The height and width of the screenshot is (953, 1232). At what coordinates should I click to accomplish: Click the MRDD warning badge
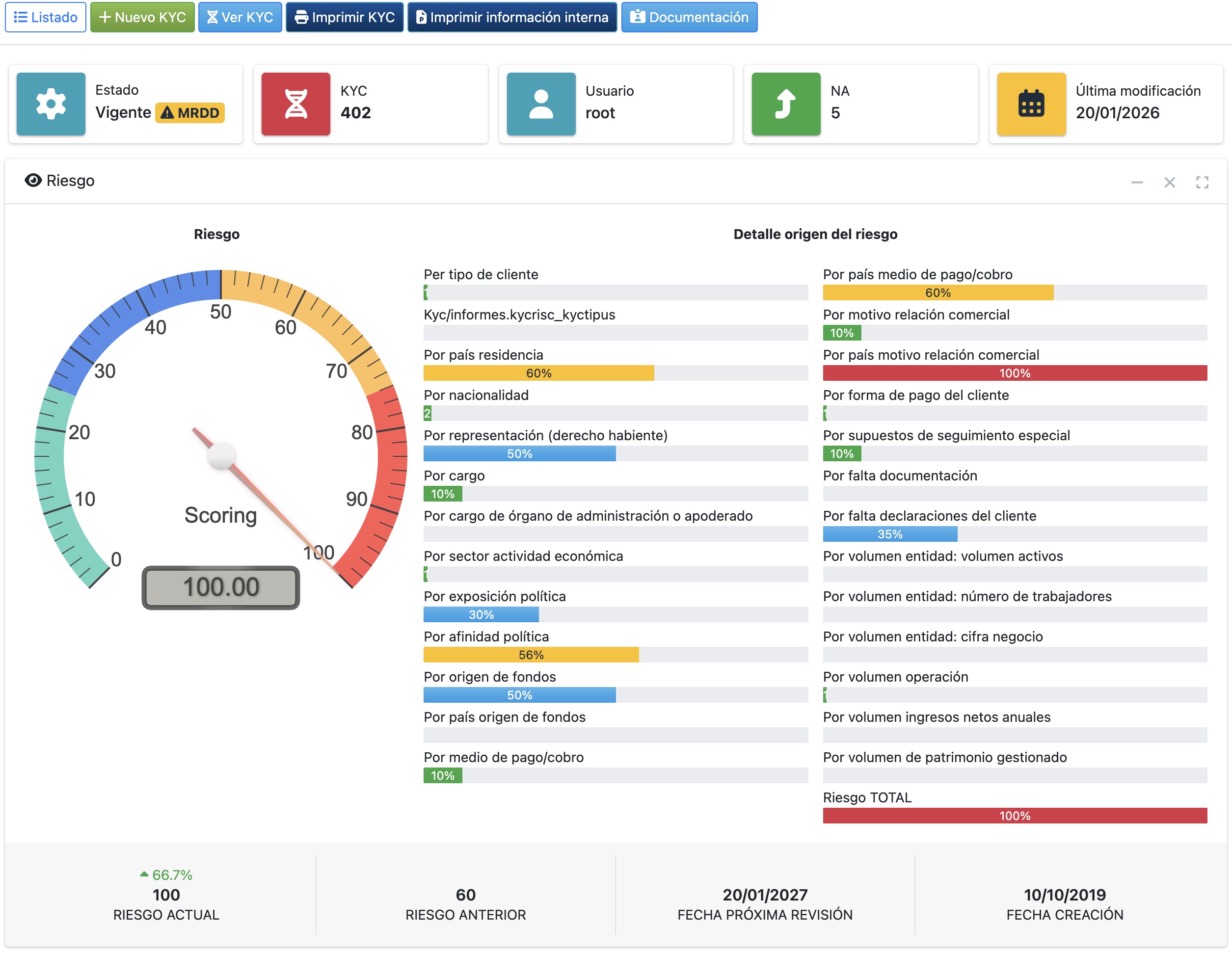190,113
